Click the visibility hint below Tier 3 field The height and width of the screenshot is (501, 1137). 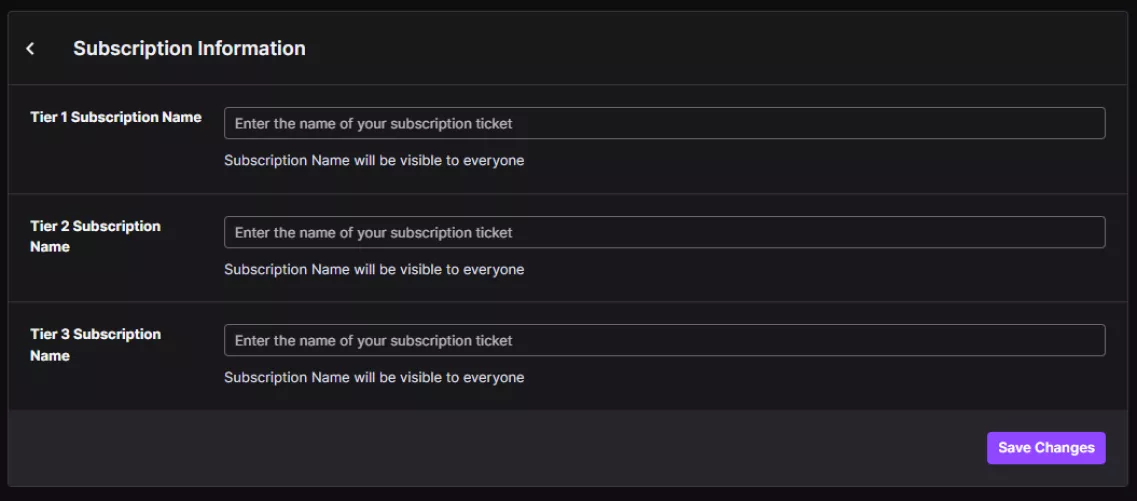[374, 377]
